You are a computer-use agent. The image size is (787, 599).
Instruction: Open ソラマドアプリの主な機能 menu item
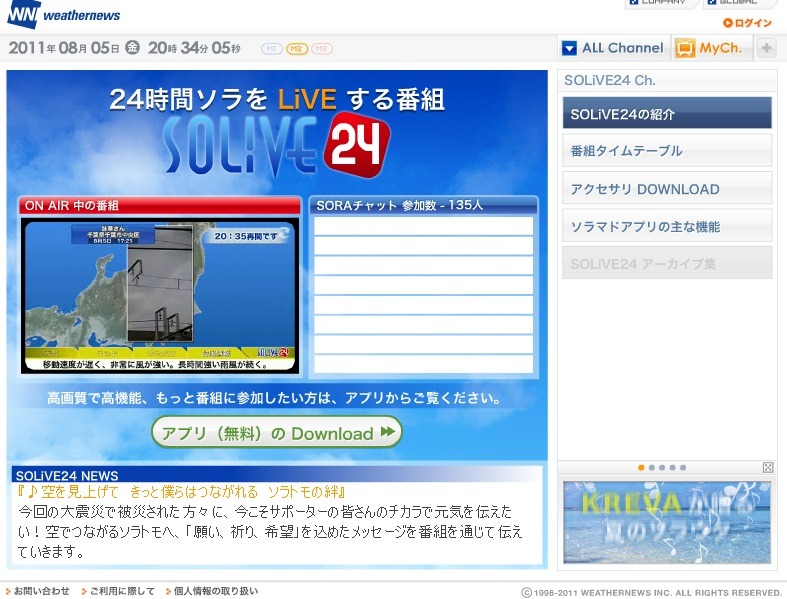(x=667, y=226)
